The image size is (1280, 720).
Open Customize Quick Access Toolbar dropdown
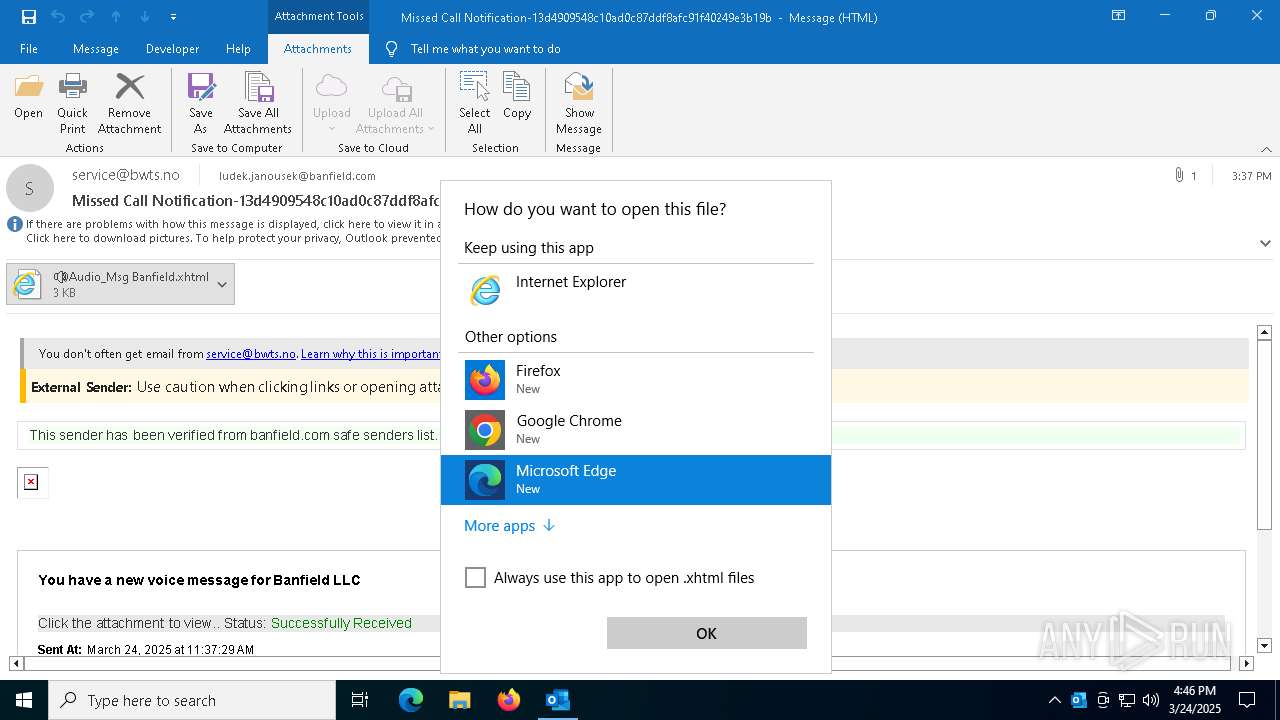pos(174,17)
